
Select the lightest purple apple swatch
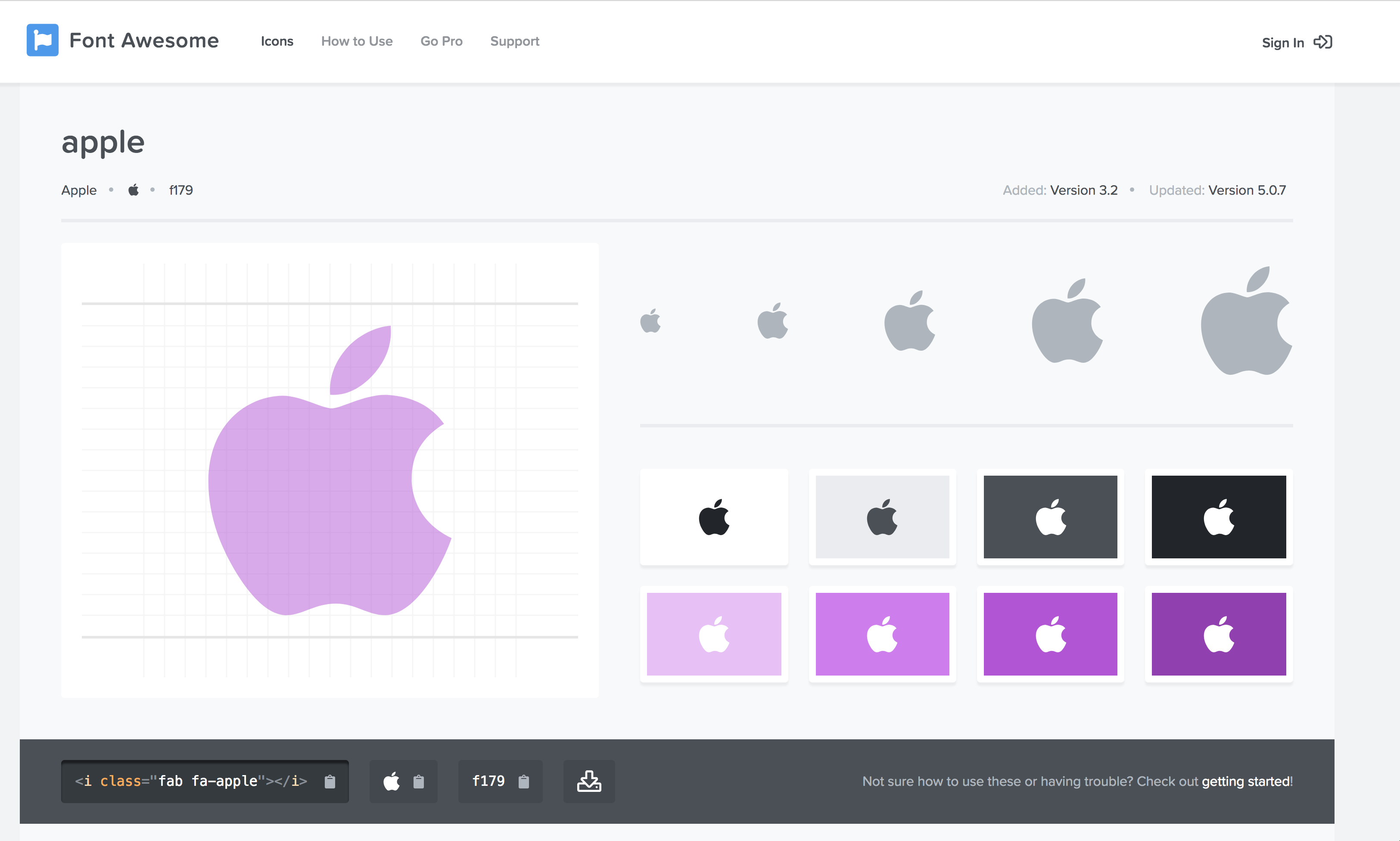coord(714,634)
